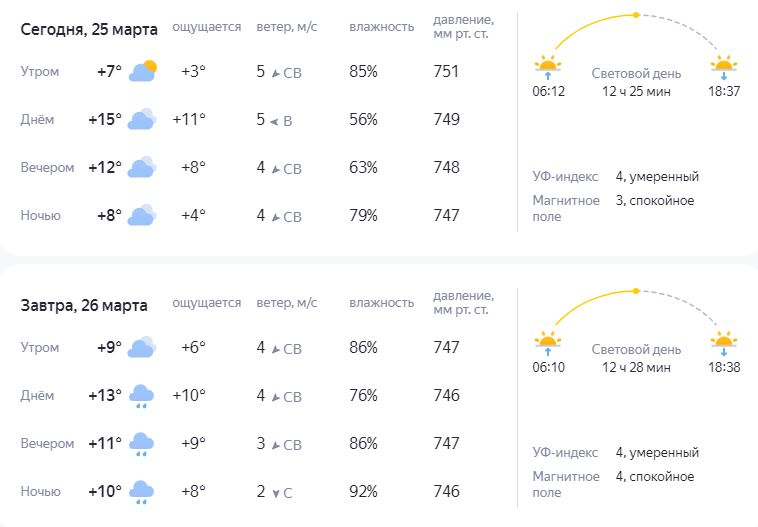758x527 pixels.
Task: Click the sun position dot on tomorrow's arc
Action: click(635, 291)
